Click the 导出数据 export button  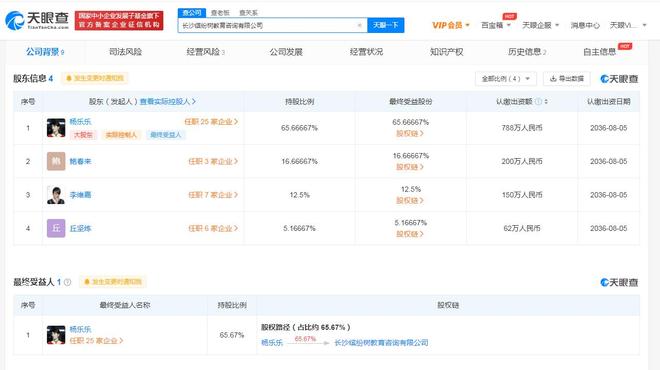pyautogui.click(x=567, y=79)
